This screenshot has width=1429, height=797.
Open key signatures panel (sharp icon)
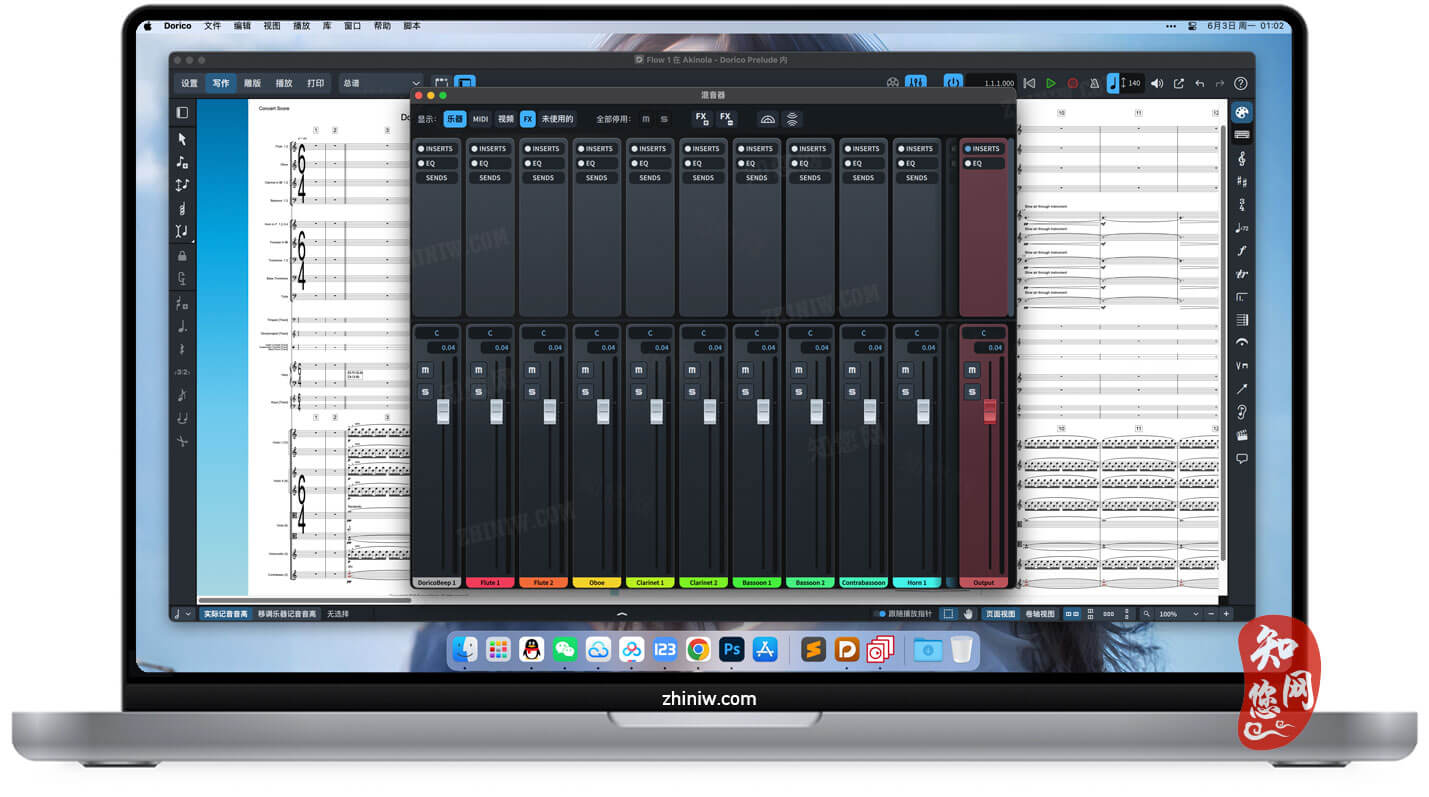pyautogui.click(x=1241, y=182)
